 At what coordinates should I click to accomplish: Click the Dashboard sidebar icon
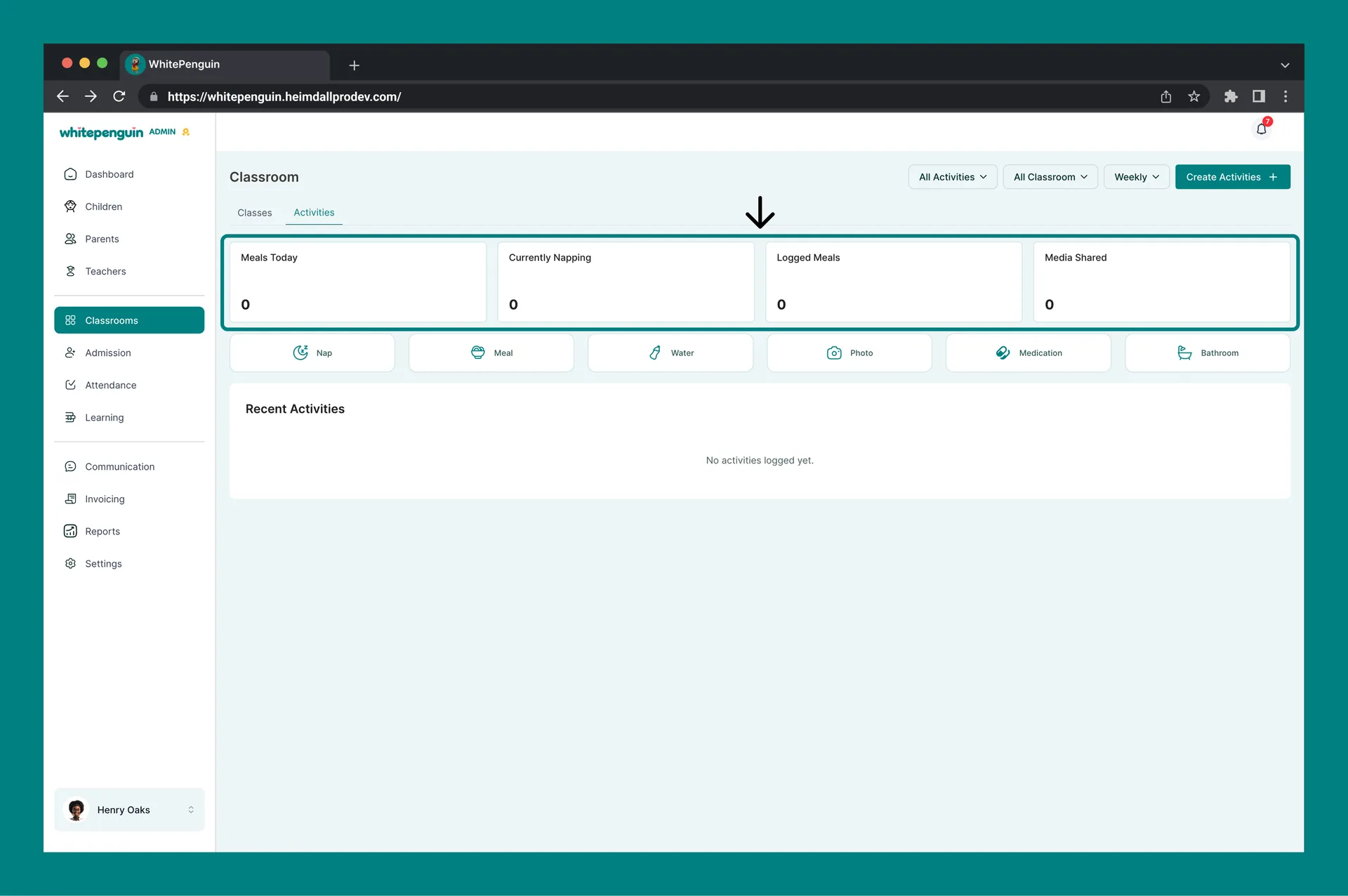tap(70, 174)
